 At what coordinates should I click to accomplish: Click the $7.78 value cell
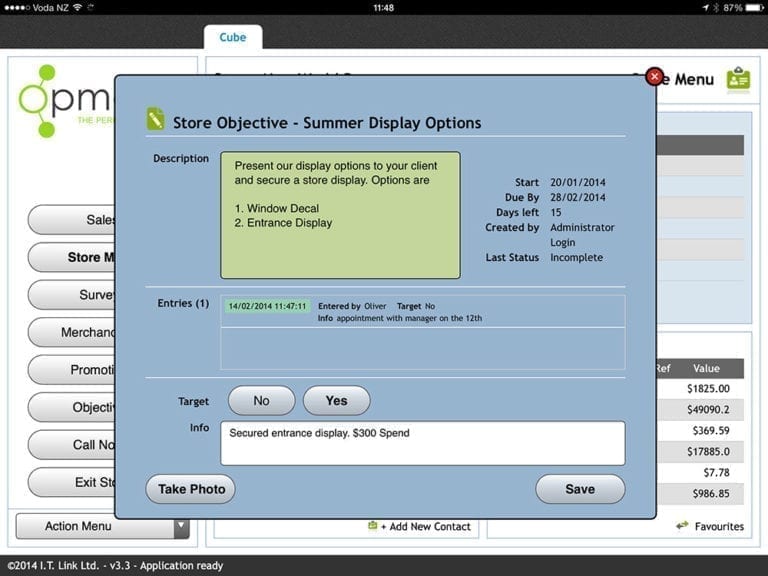tap(717, 473)
